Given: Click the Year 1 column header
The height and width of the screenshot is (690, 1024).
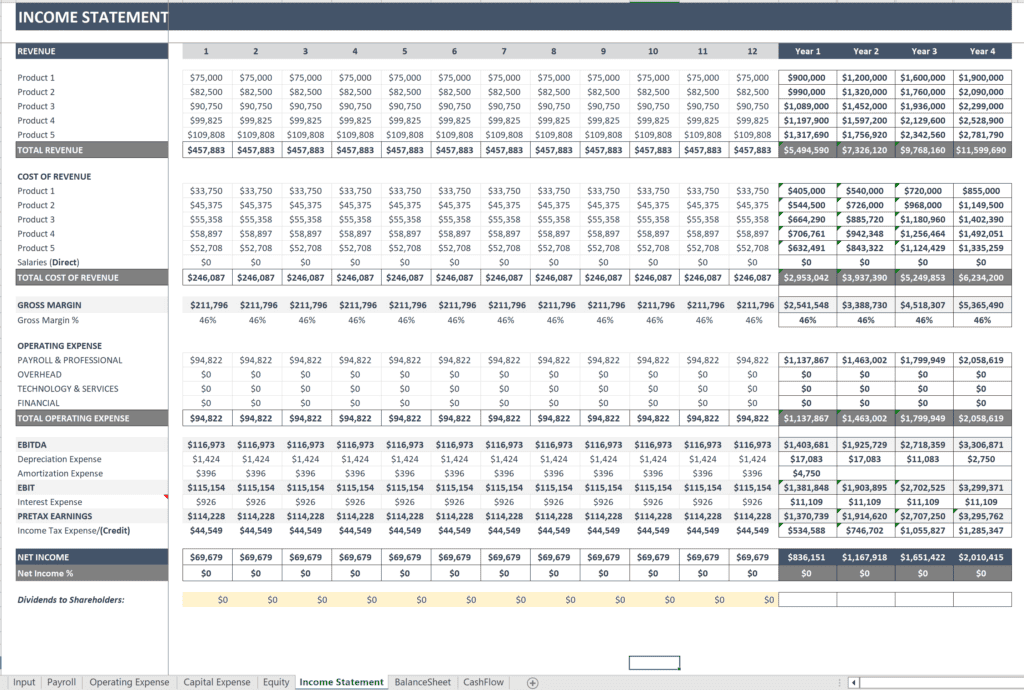Looking at the screenshot, I should click(807, 51).
